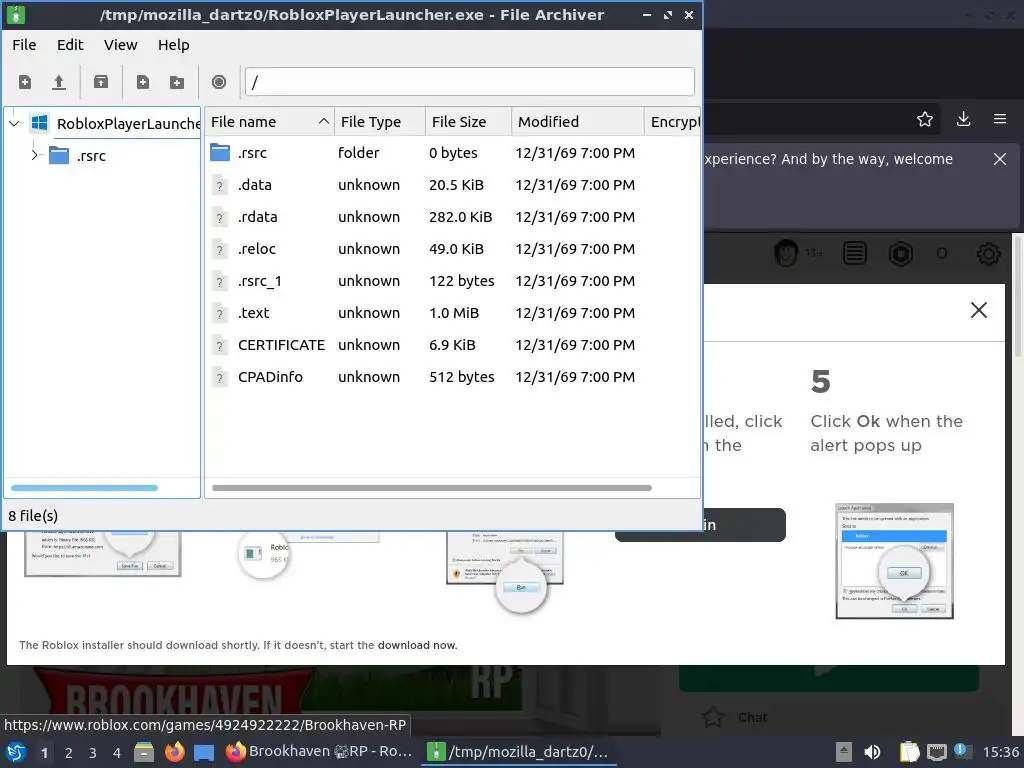Sort by File name column header
The image size is (1024, 768).
click(270, 122)
